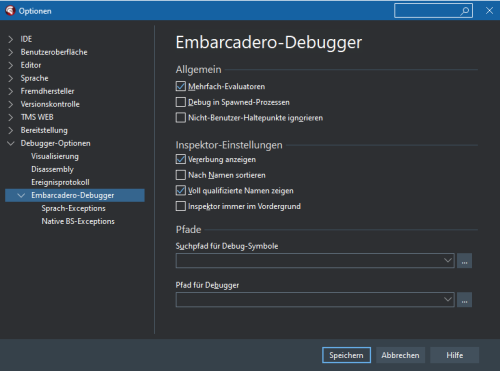Expand the Sprache tree node

click(11, 78)
